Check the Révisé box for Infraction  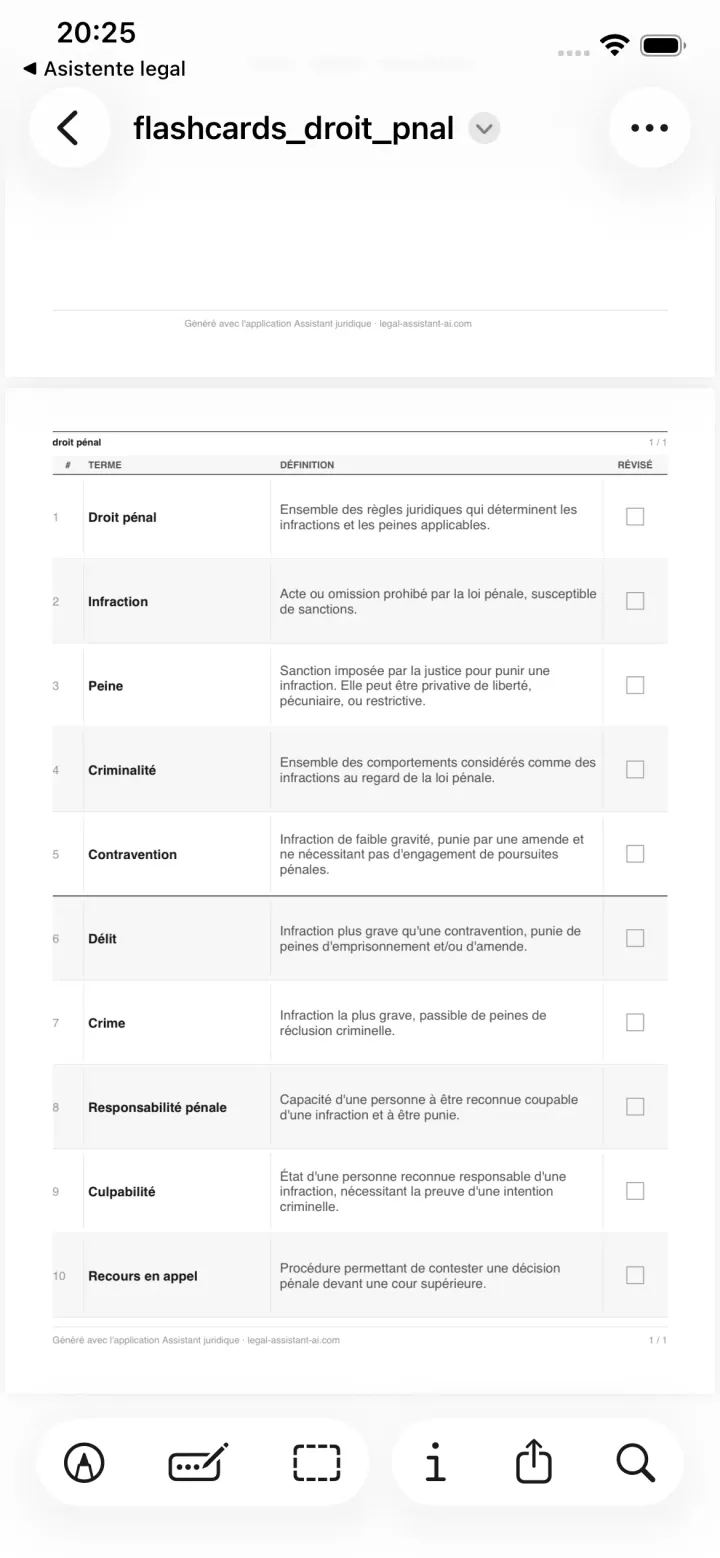635,601
